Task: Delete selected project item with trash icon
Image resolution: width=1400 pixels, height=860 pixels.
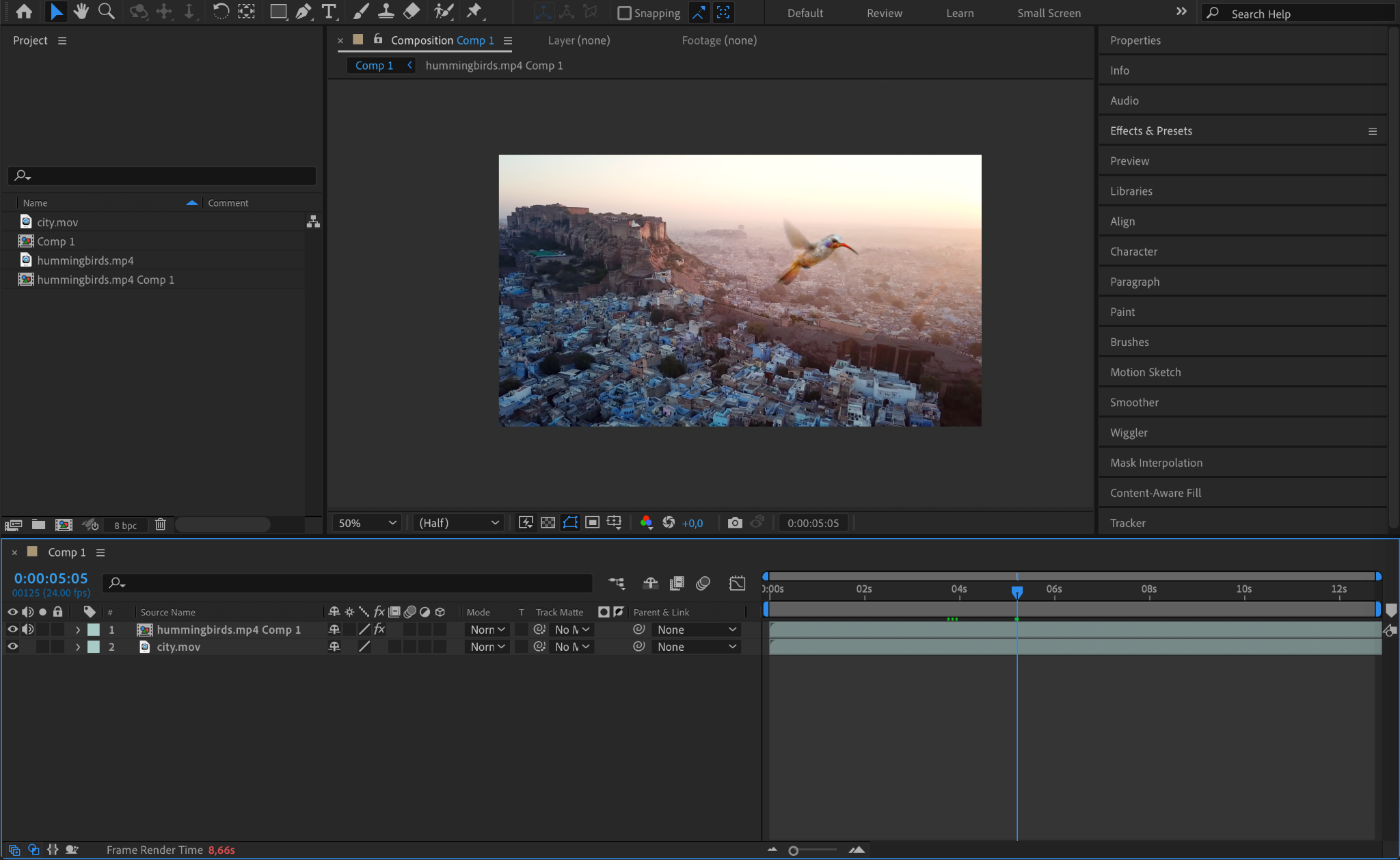Action: tap(160, 524)
